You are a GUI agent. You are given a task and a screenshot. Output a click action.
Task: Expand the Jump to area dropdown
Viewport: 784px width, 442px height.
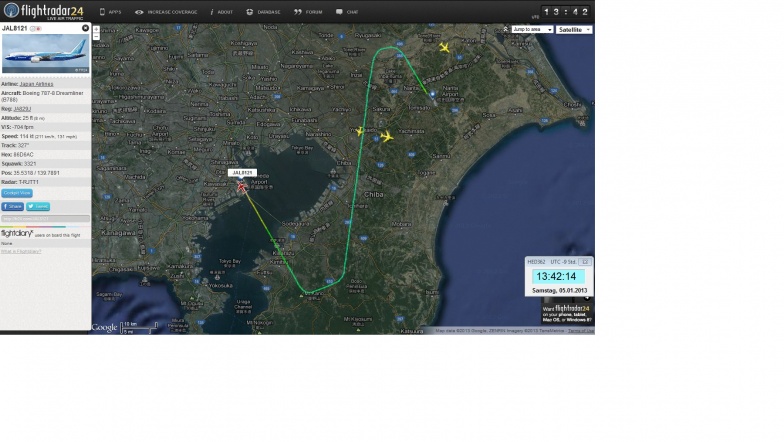532,30
